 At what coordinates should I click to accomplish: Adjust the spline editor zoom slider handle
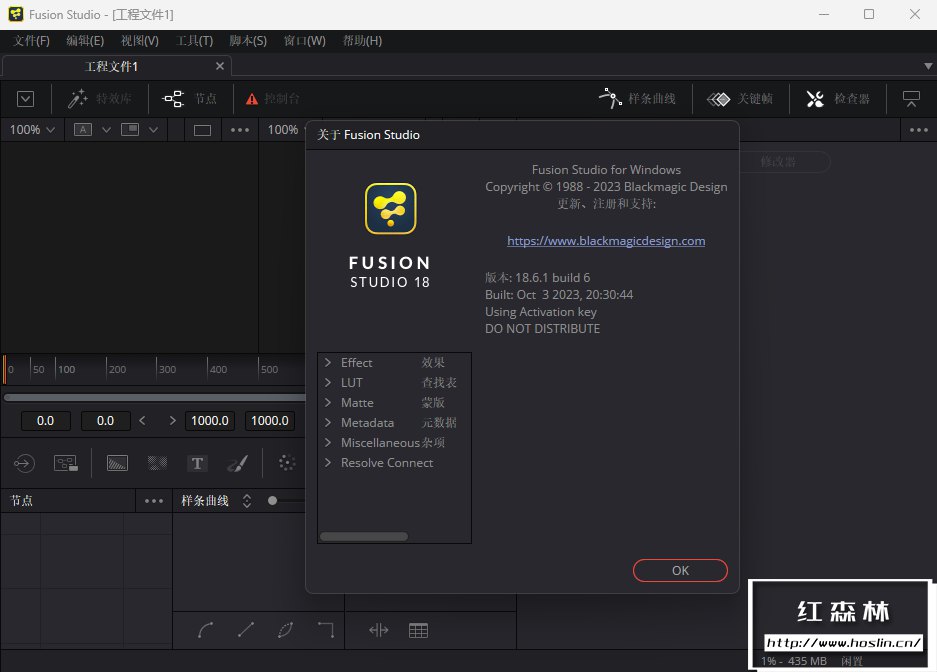tap(272, 501)
